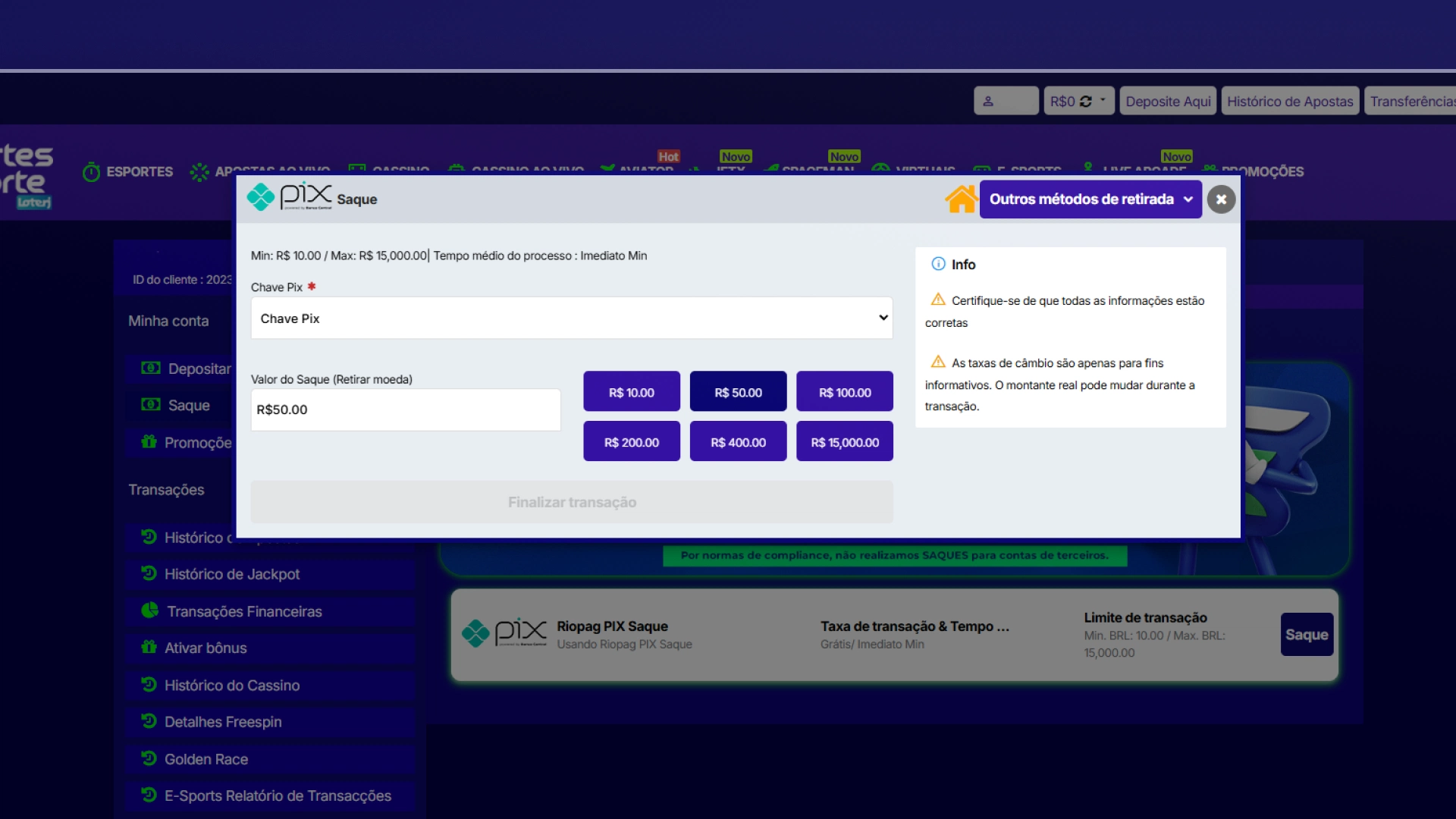The width and height of the screenshot is (1456, 819).
Task: Click the Saque sidebar money icon
Action: click(x=150, y=404)
